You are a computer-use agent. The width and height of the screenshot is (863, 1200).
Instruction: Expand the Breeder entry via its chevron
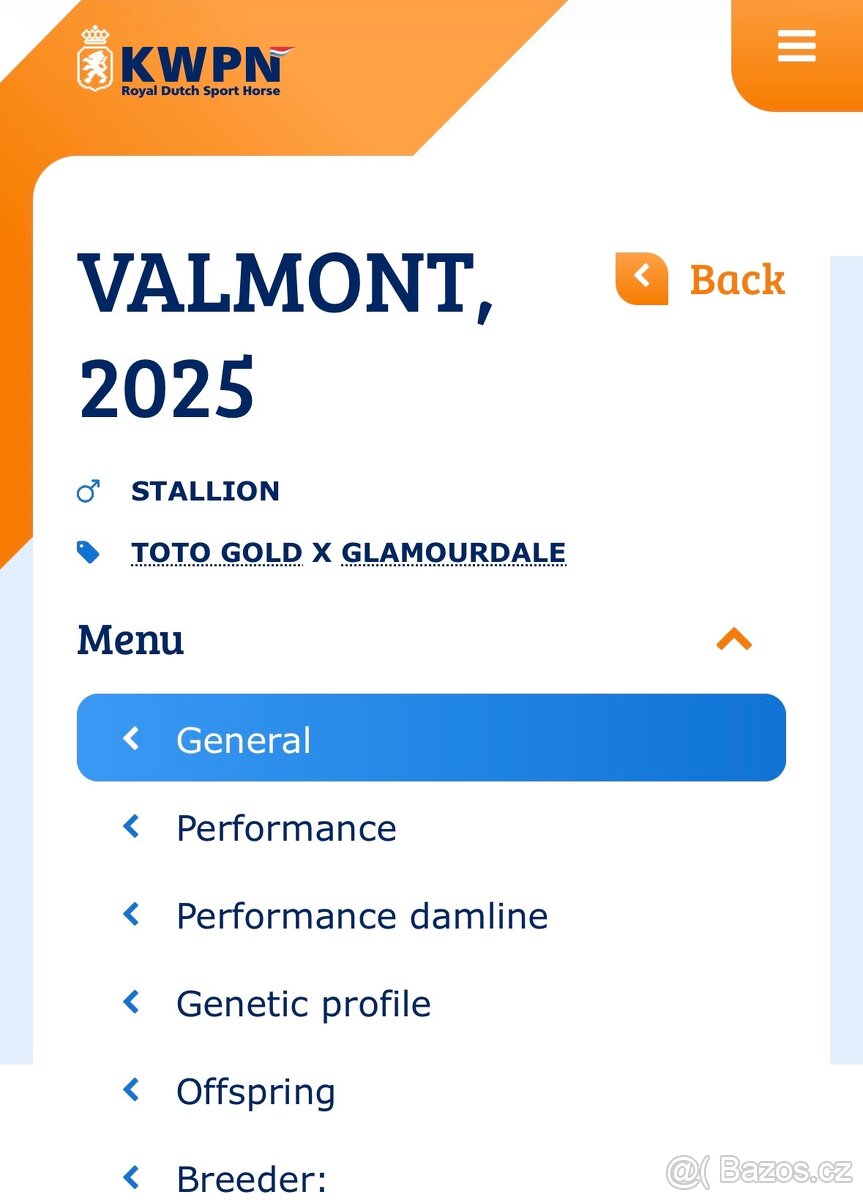coord(131,1178)
